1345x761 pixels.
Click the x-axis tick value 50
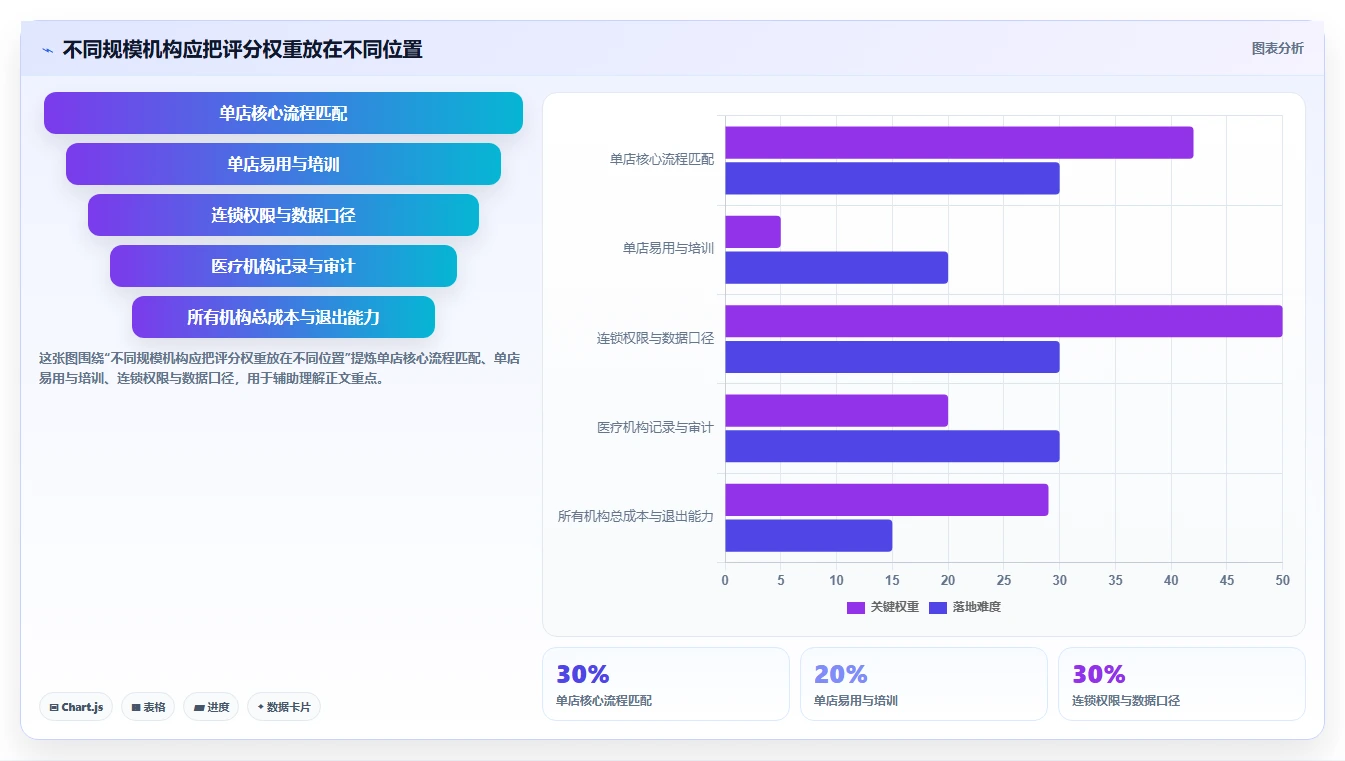point(1282,580)
